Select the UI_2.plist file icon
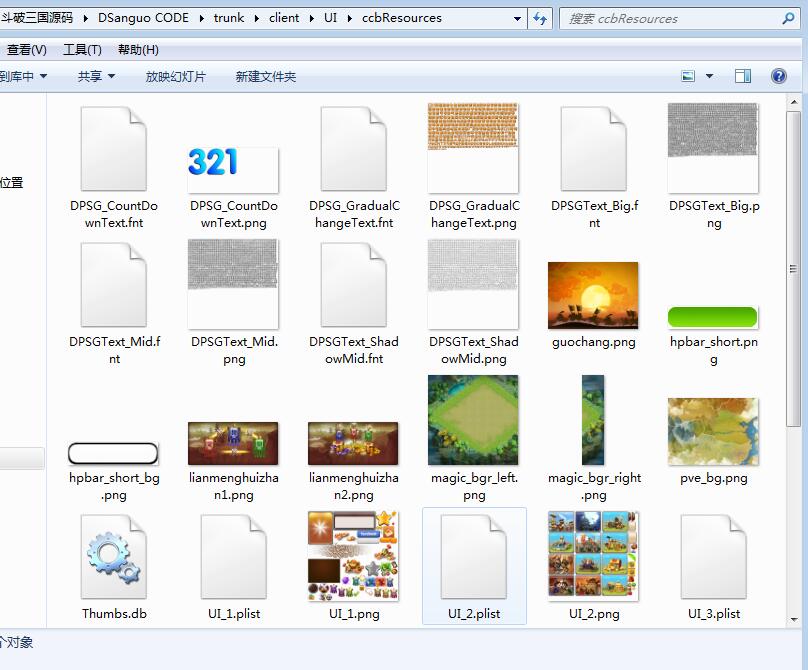The height and width of the screenshot is (670, 808). (x=474, y=558)
